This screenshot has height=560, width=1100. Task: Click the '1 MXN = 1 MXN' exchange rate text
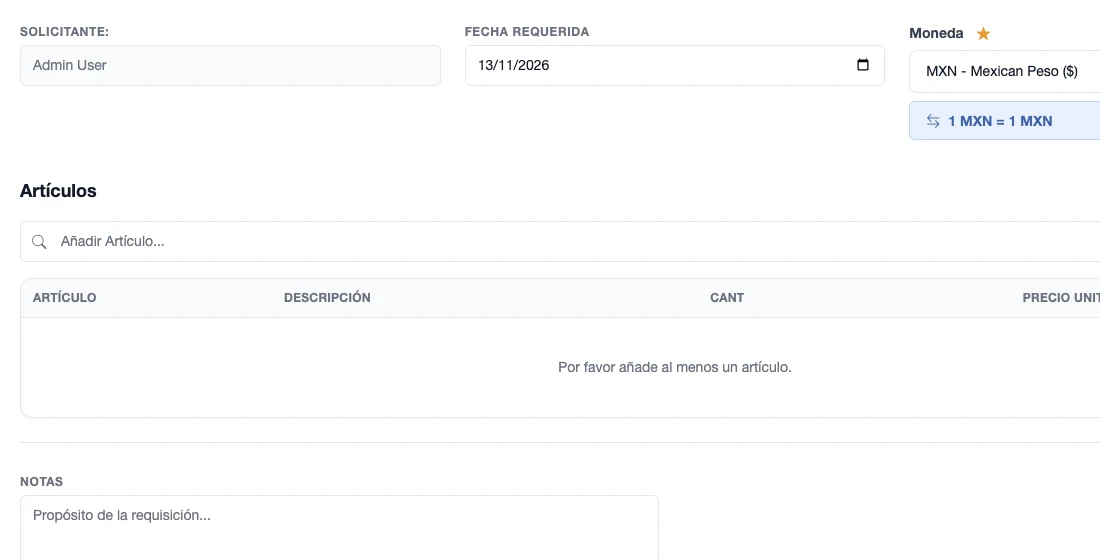(x=1000, y=121)
